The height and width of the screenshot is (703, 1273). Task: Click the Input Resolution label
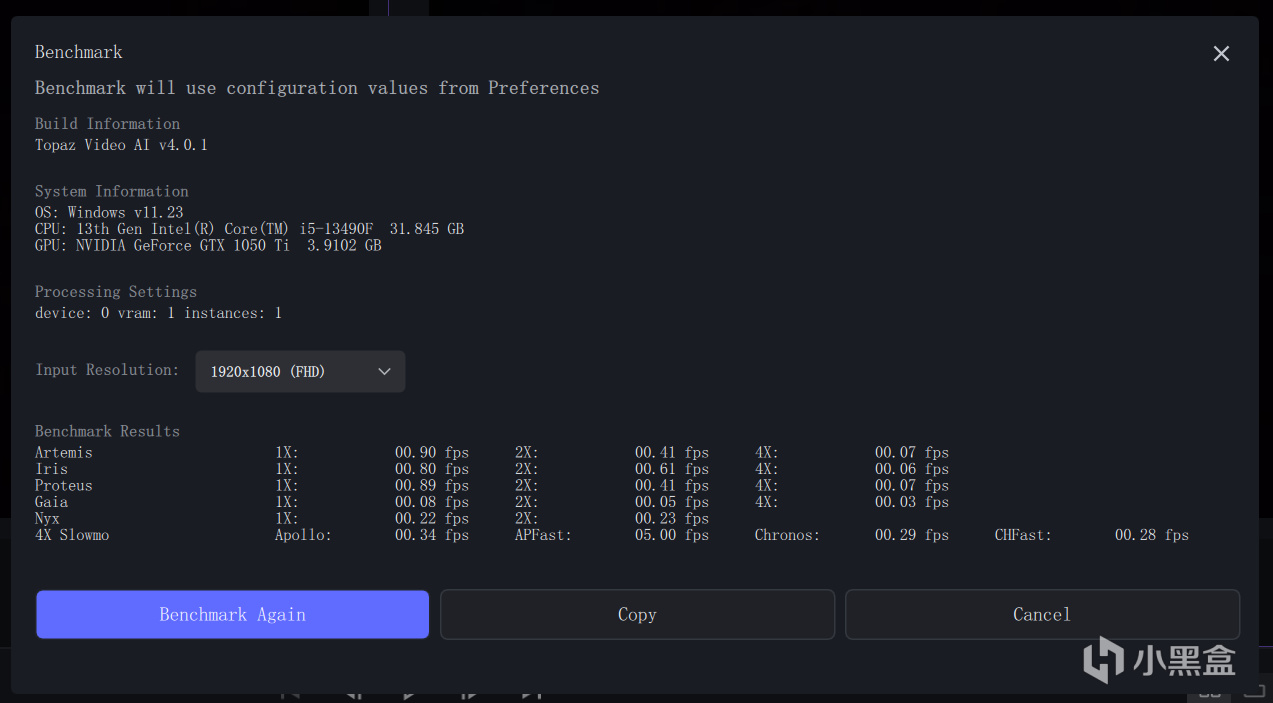tap(107, 370)
